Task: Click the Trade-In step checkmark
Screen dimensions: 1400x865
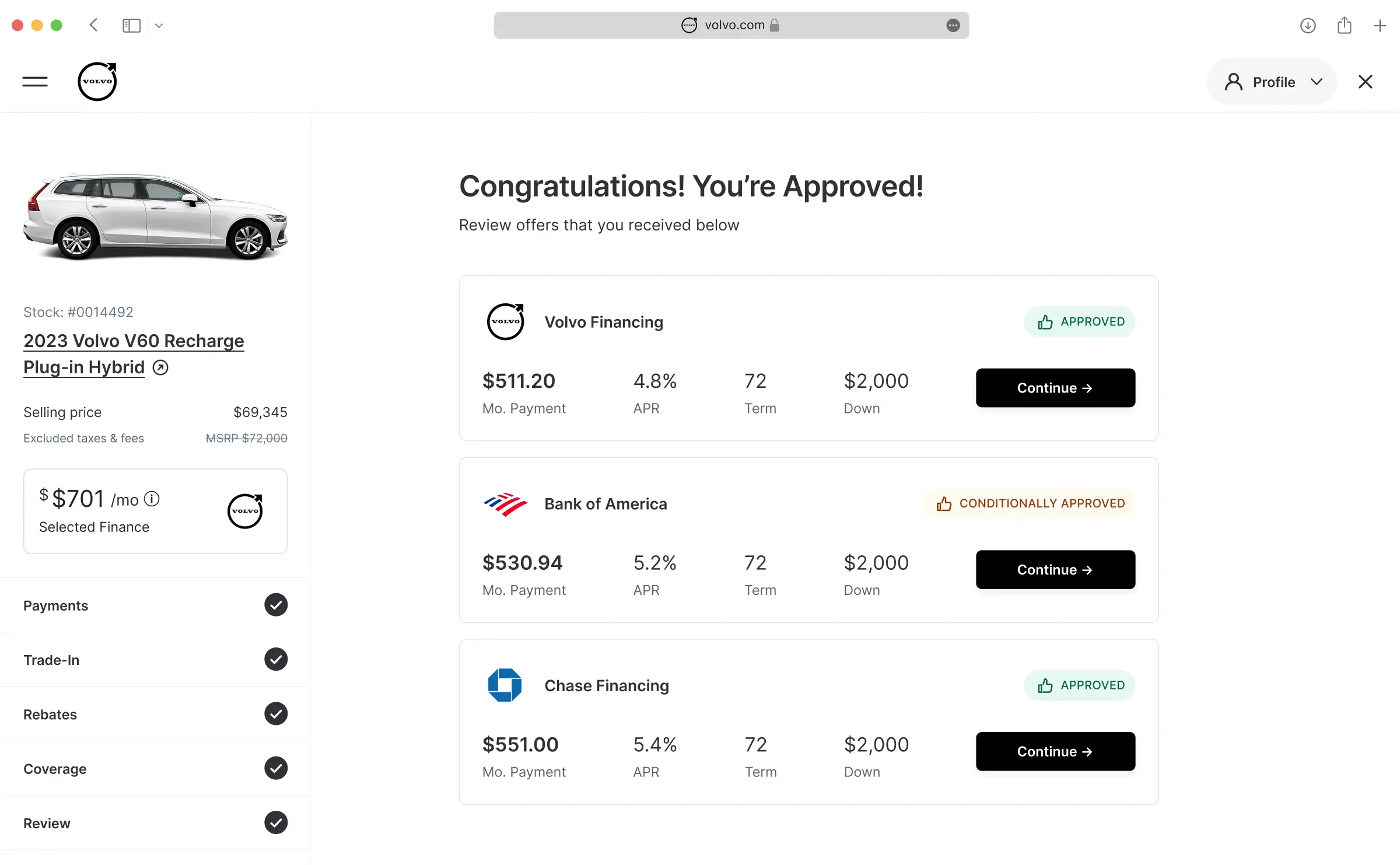Action: tap(276, 660)
